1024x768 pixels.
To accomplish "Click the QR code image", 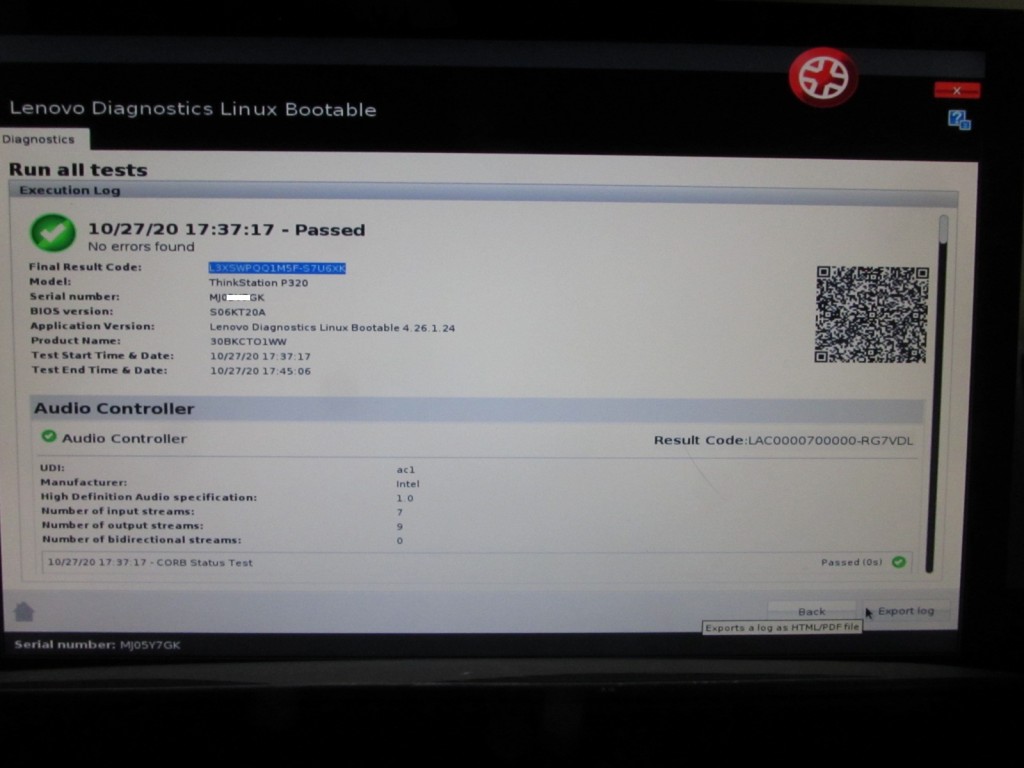I will (871, 313).
